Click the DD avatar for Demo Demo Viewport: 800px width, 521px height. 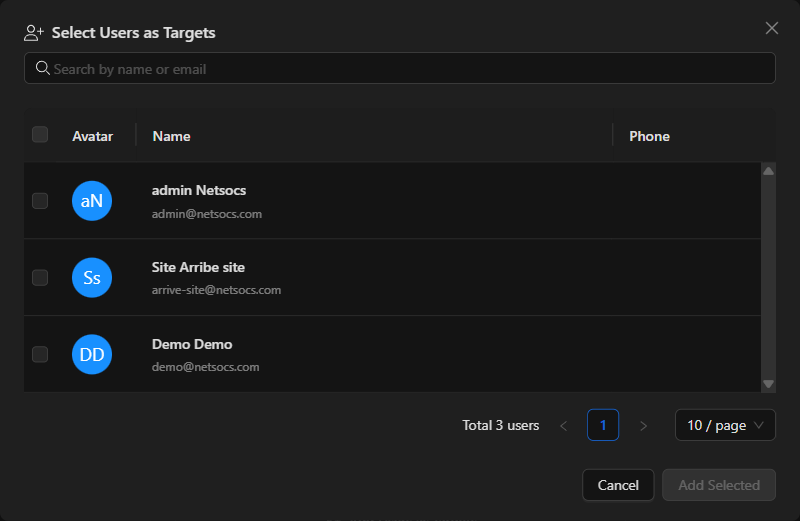coord(92,354)
